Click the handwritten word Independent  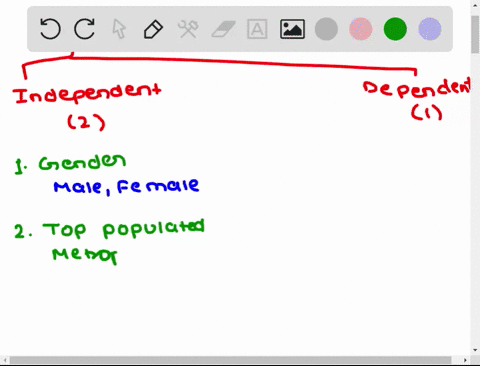[x=88, y=93]
